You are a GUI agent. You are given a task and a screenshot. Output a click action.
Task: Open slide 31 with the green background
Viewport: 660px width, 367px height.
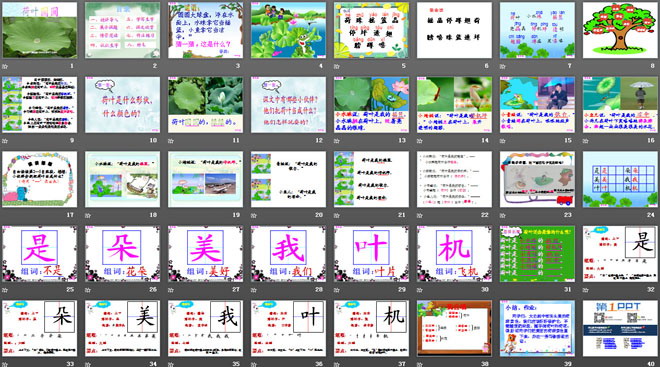pos(537,254)
